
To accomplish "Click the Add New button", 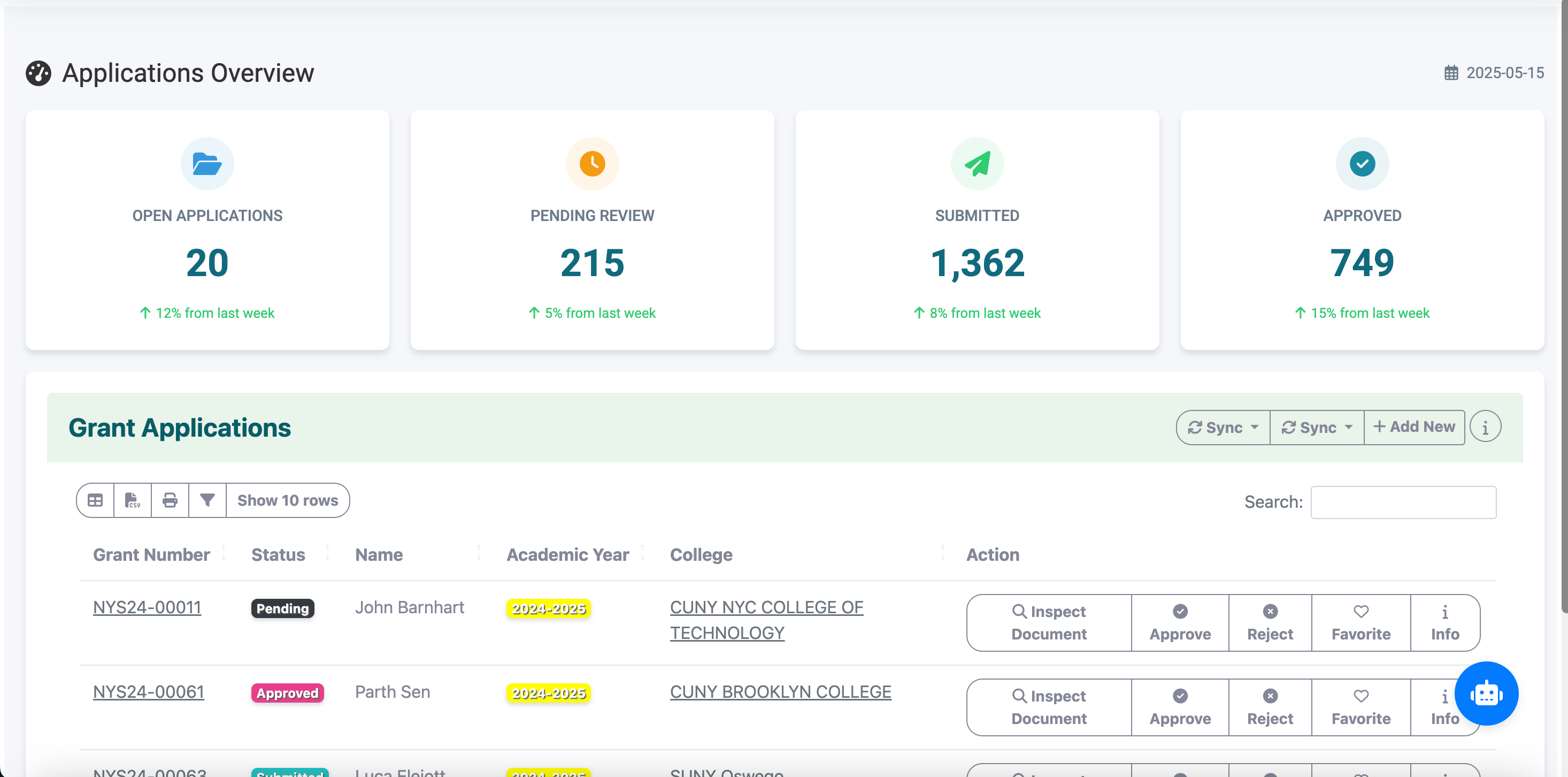I will [1413, 428].
